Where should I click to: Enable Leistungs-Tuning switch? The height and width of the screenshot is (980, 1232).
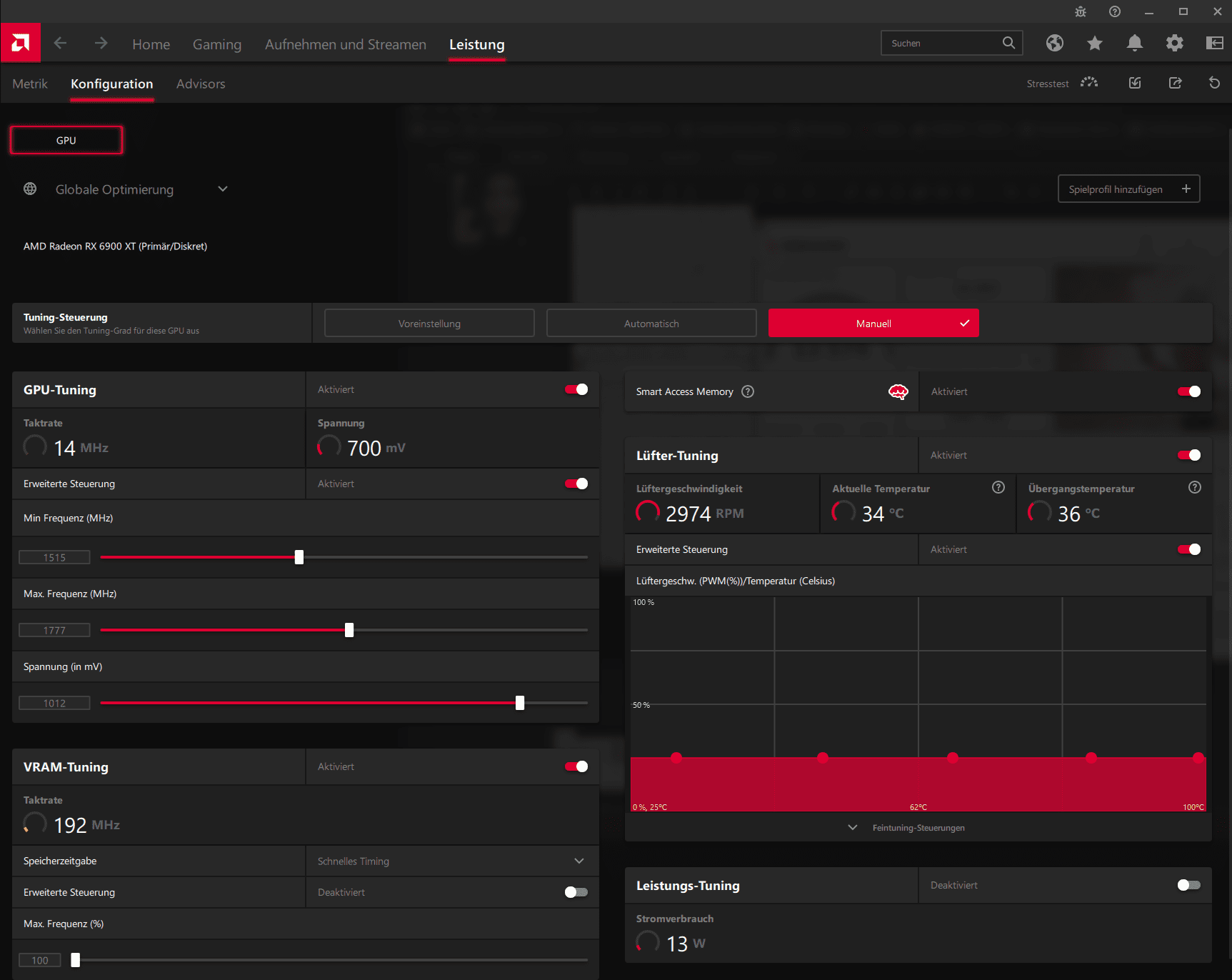pos(1189,885)
